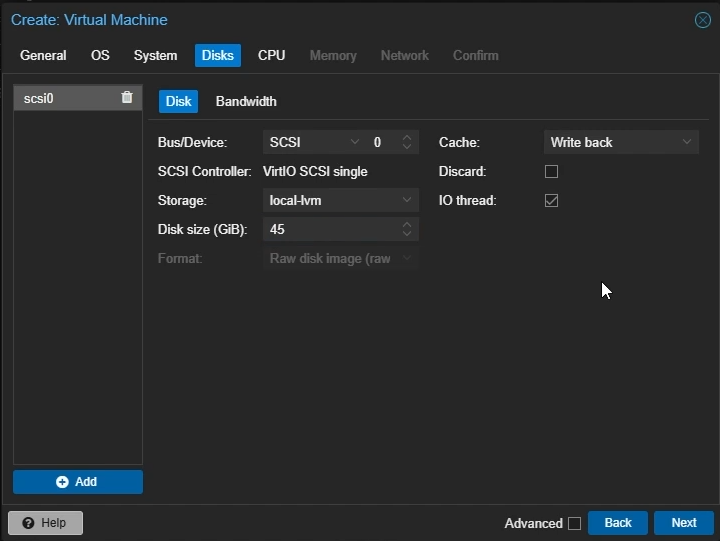
Task: Enable the Advanced options checkbox
Action: pyautogui.click(x=574, y=523)
